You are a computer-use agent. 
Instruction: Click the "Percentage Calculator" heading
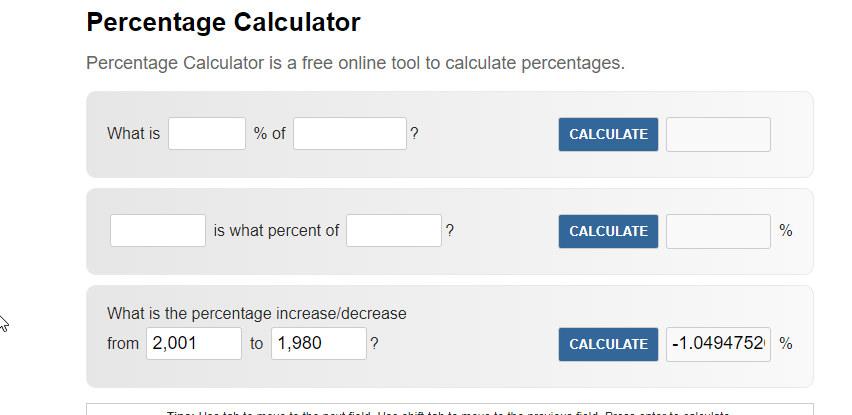click(x=223, y=22)
